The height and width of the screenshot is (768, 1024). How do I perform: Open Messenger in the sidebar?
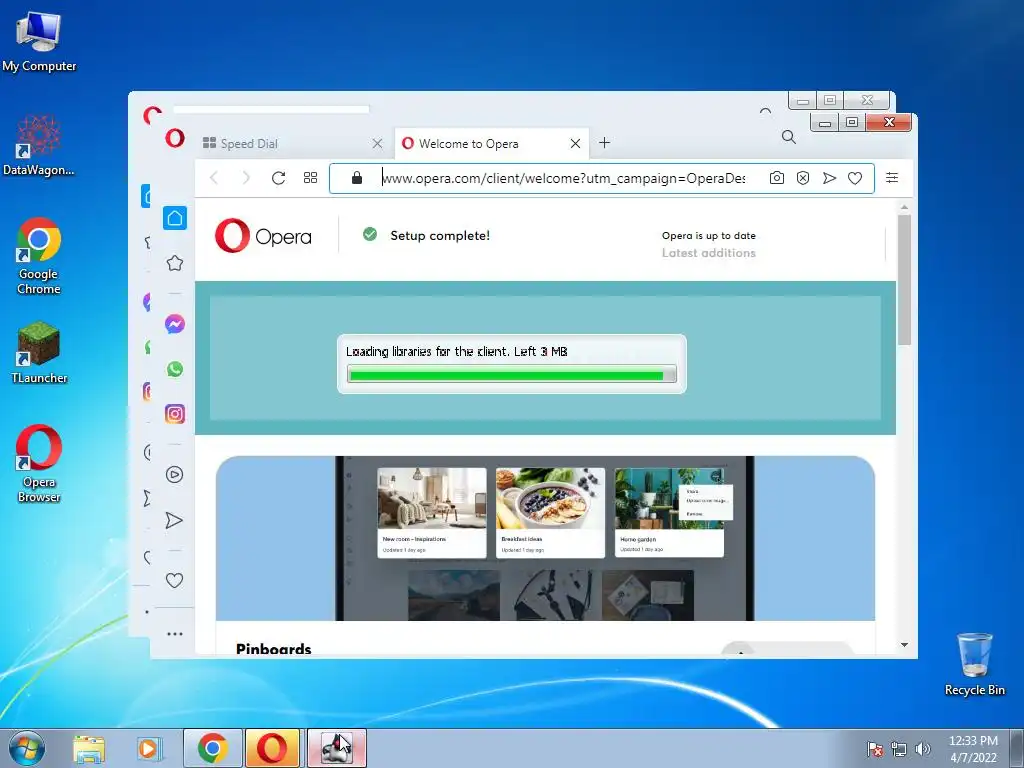(174, 324)
